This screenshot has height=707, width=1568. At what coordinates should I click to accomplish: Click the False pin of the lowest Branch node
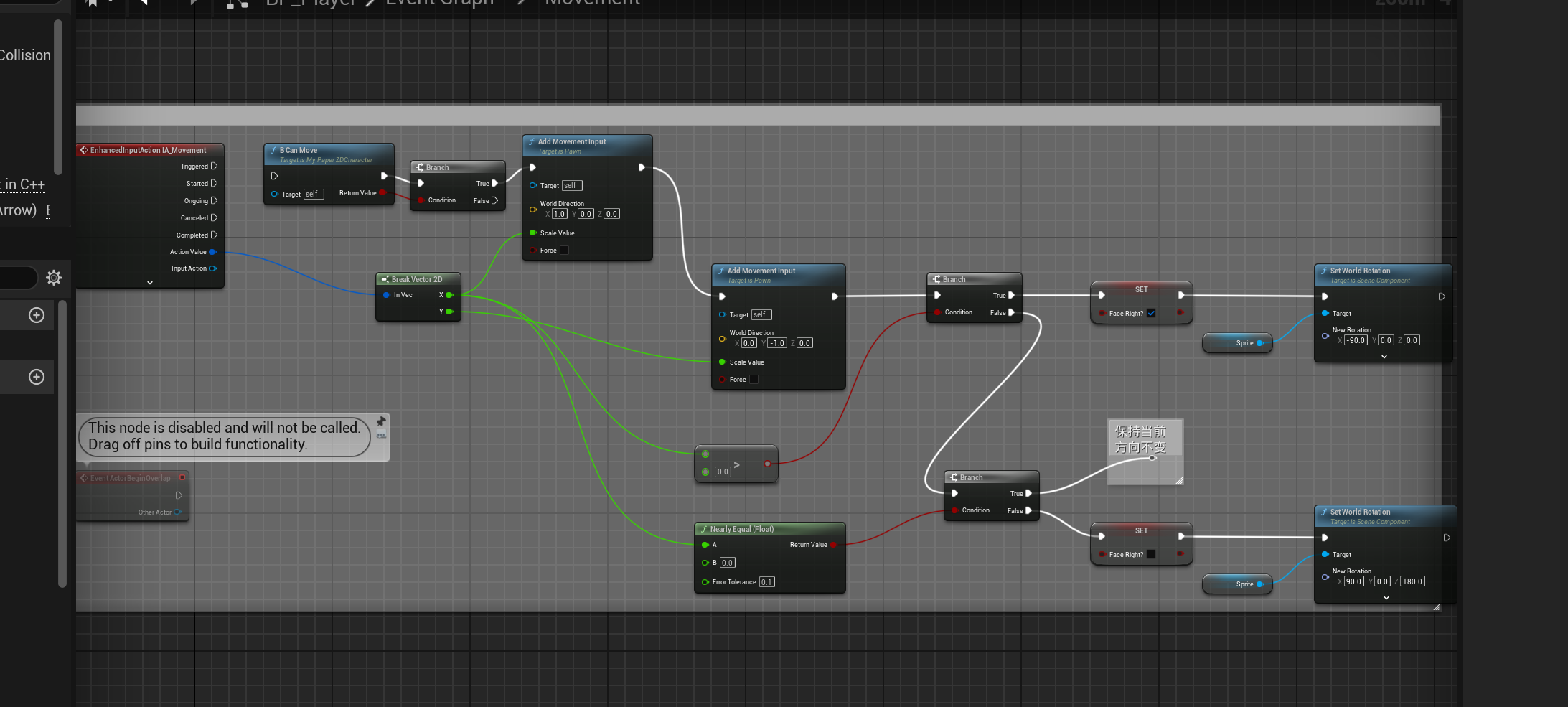[x=1028, y=510]
